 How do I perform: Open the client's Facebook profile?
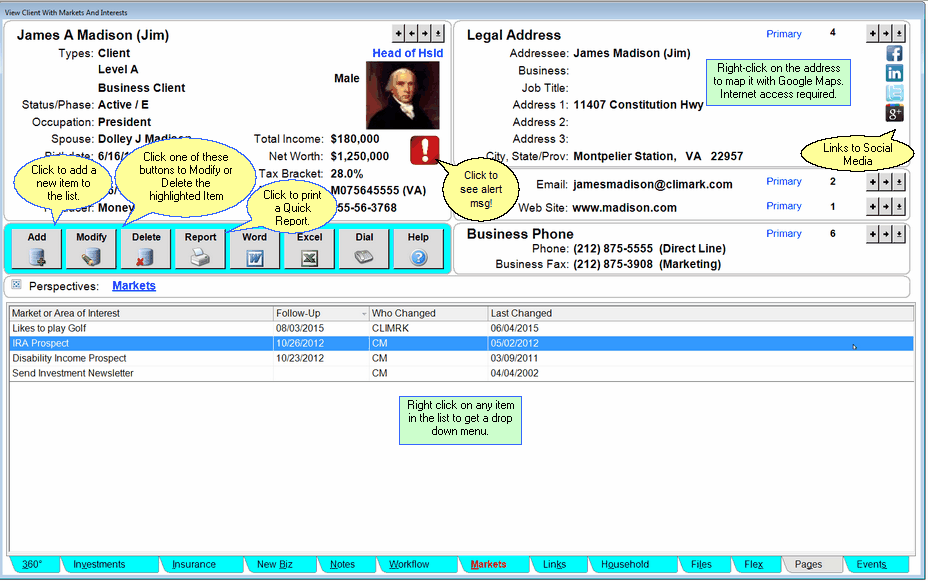point(893,52)
